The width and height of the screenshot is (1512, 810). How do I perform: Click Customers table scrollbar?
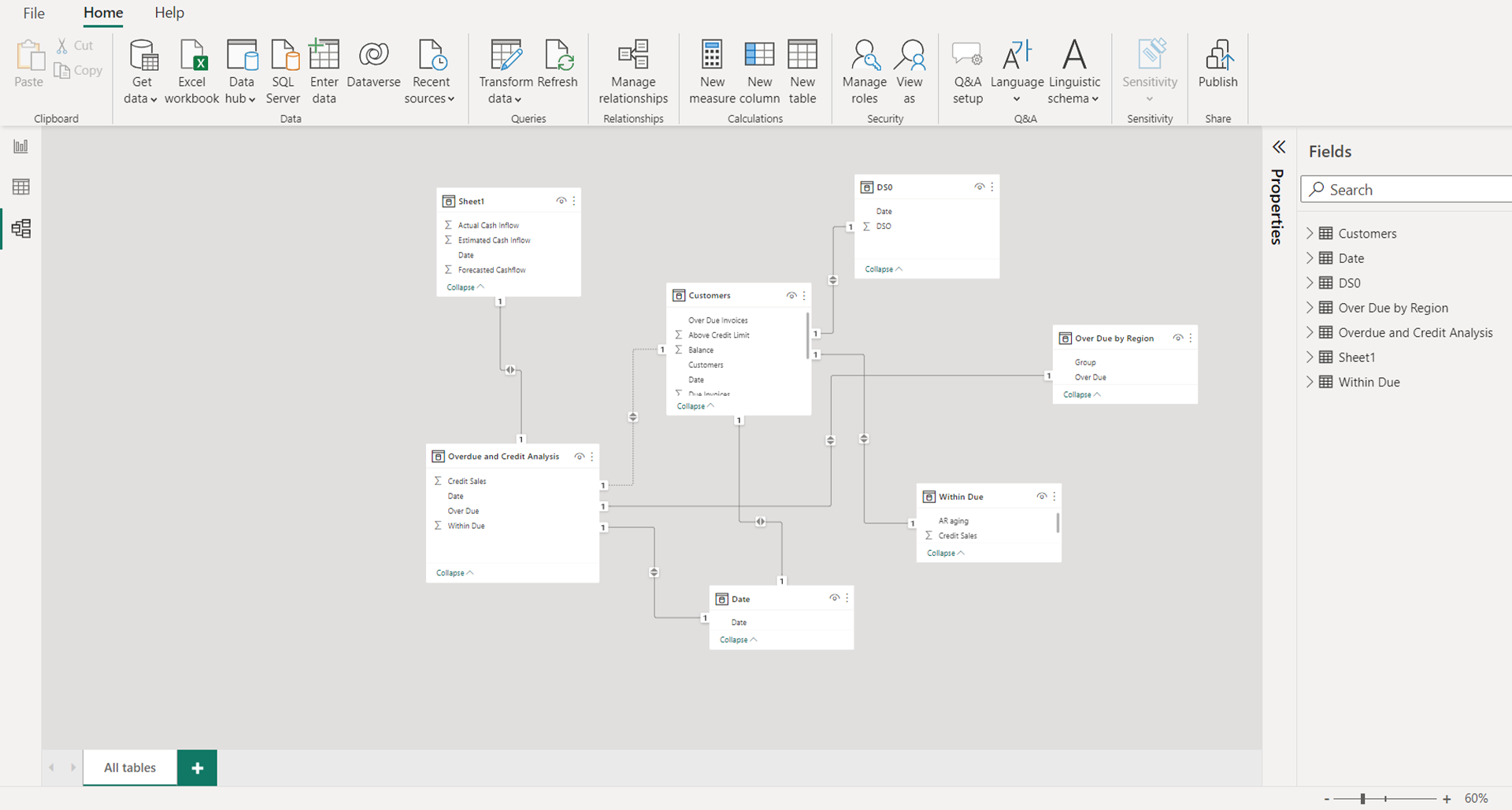tap(807, 336)
